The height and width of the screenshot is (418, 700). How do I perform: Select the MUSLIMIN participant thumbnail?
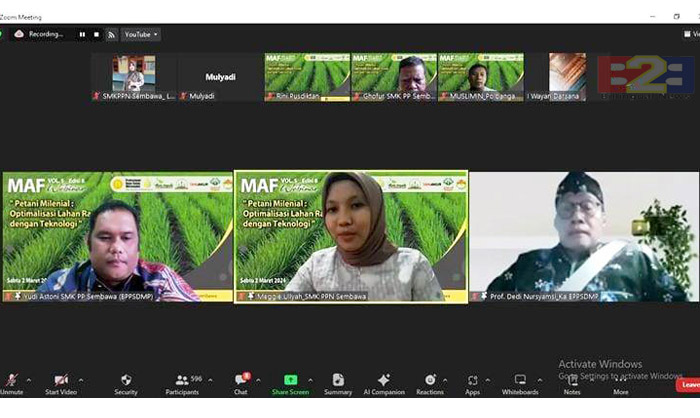click(x=481, y=77)
